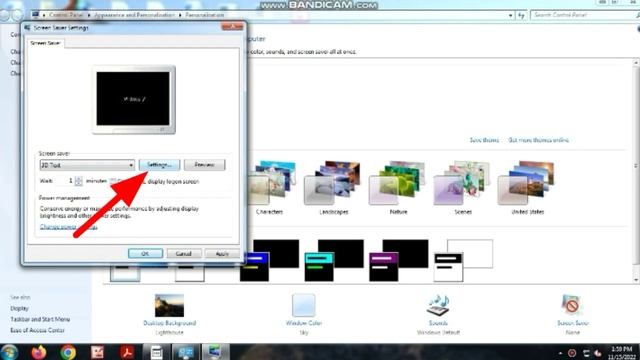Click the Wait minutes spinner arrows

point(78,181)
